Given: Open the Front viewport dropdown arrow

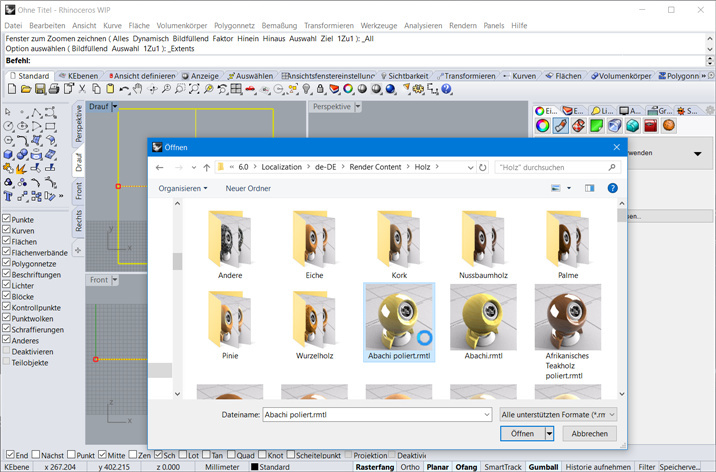Looking at the screenshot, I should pos(115,280).
